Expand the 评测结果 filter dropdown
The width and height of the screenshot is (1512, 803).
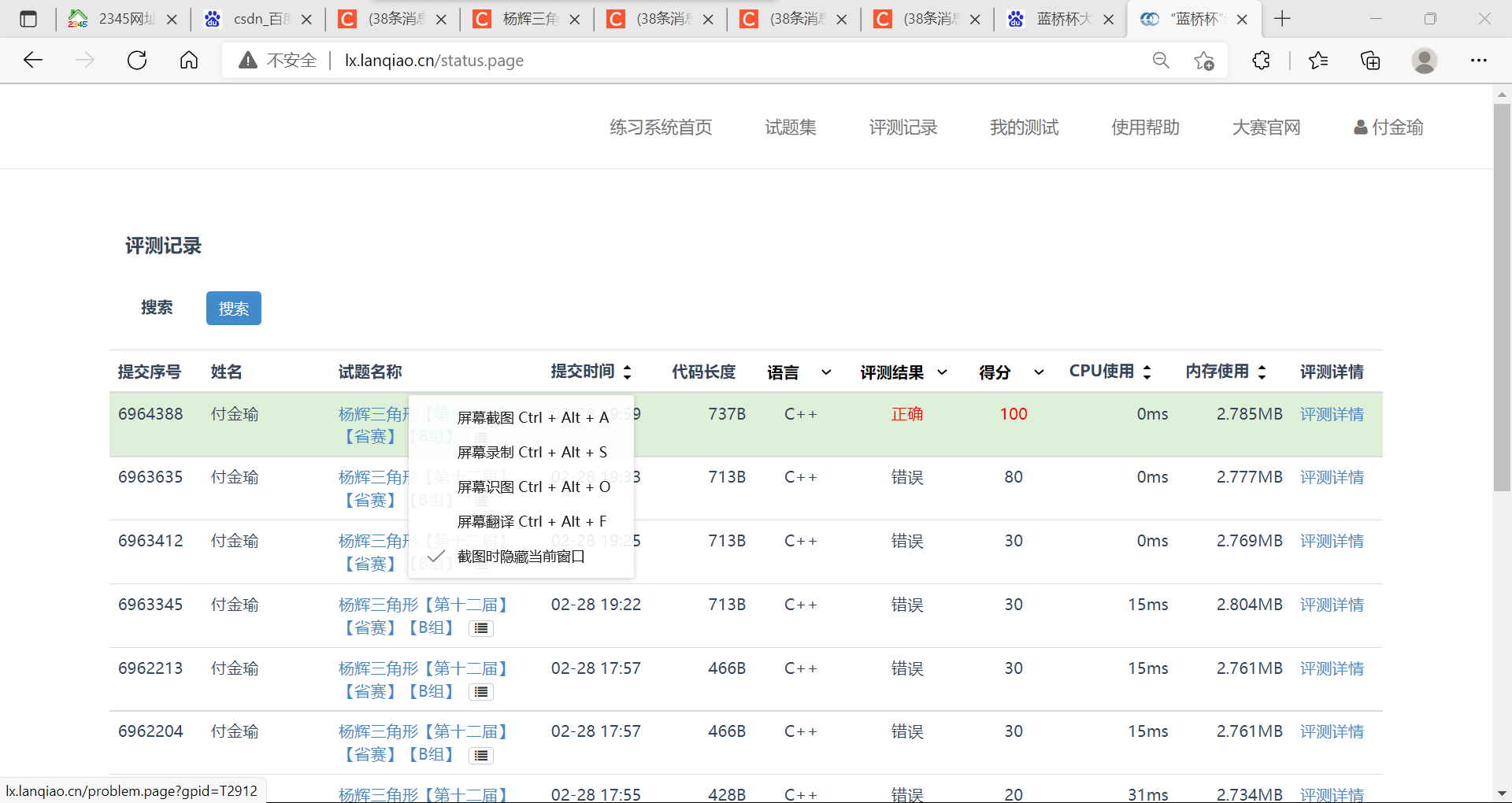tap(942, 372)
